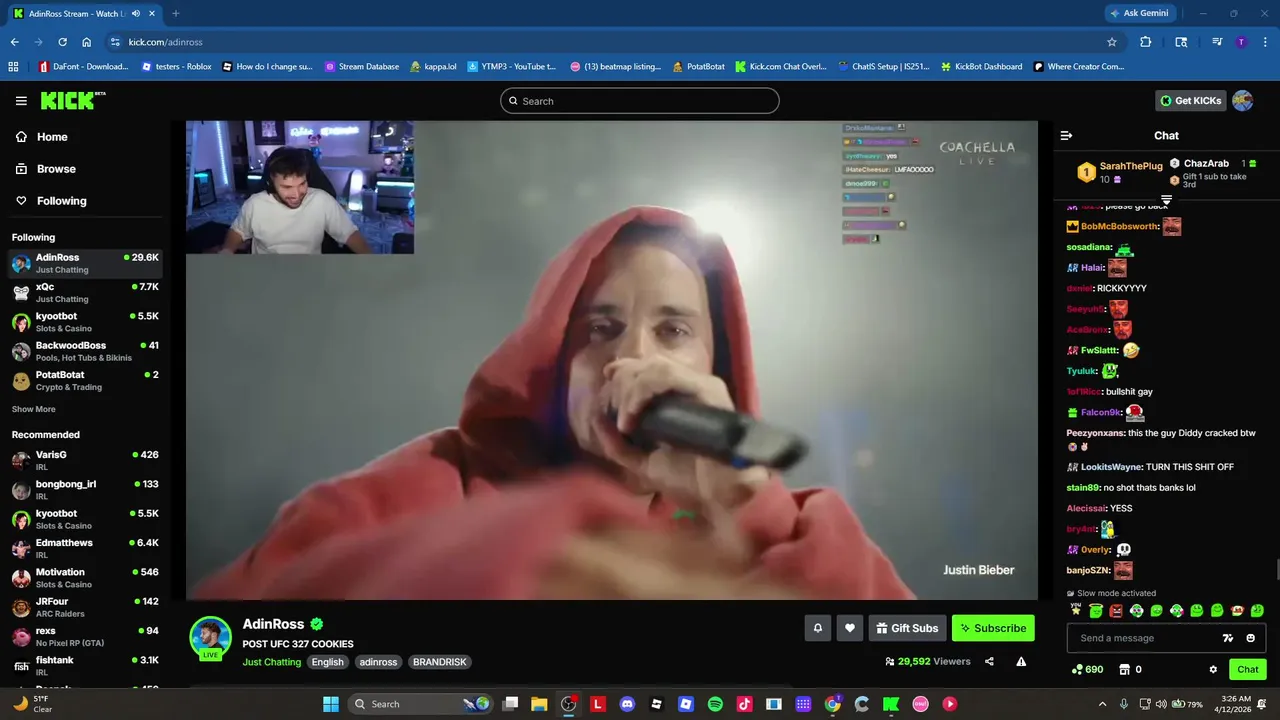Open the KickBot Dashboard bookmark
This screenshot has width=1280, height=720.
pos(982,67)
